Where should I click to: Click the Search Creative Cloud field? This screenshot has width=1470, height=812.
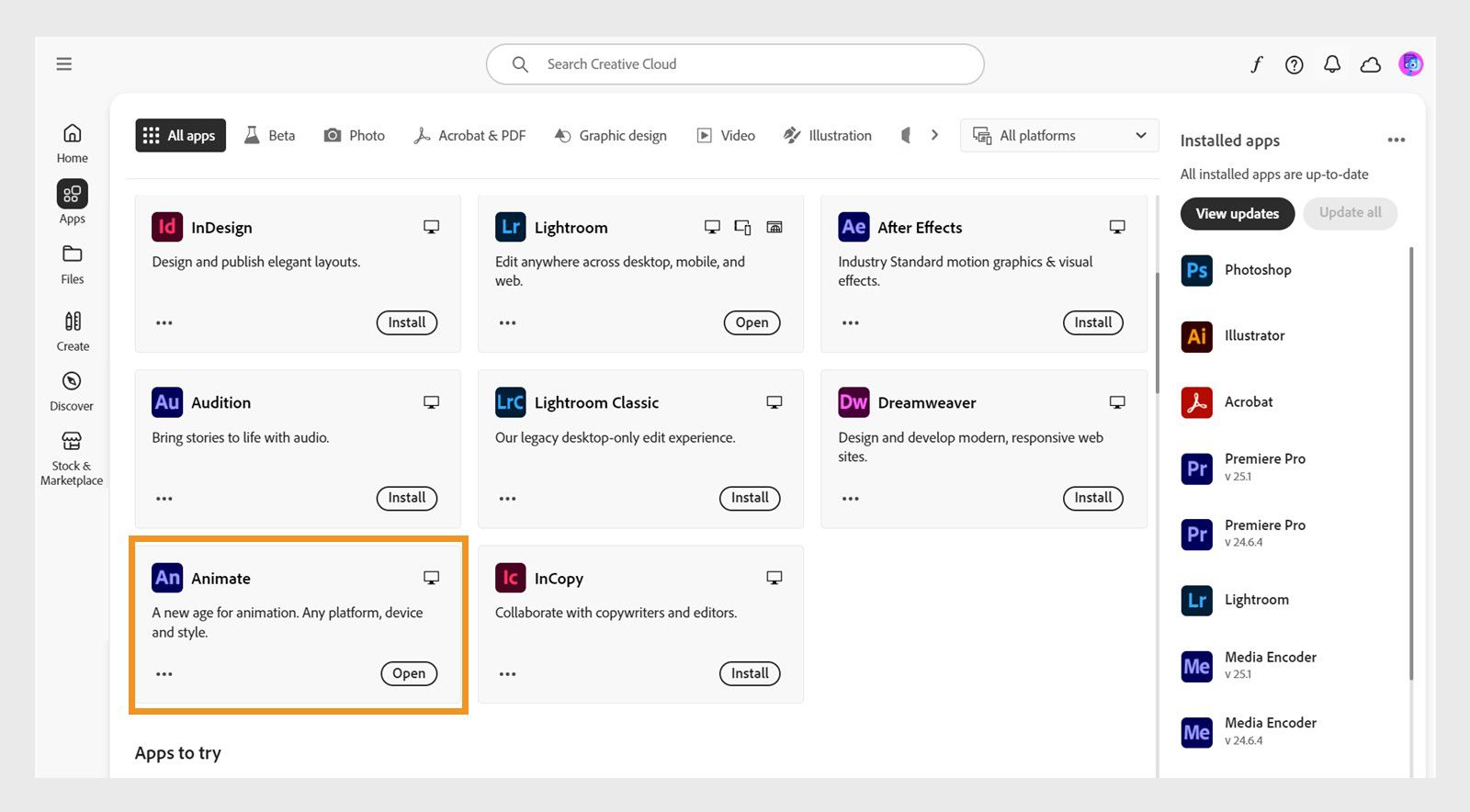(x=735, y=64)
